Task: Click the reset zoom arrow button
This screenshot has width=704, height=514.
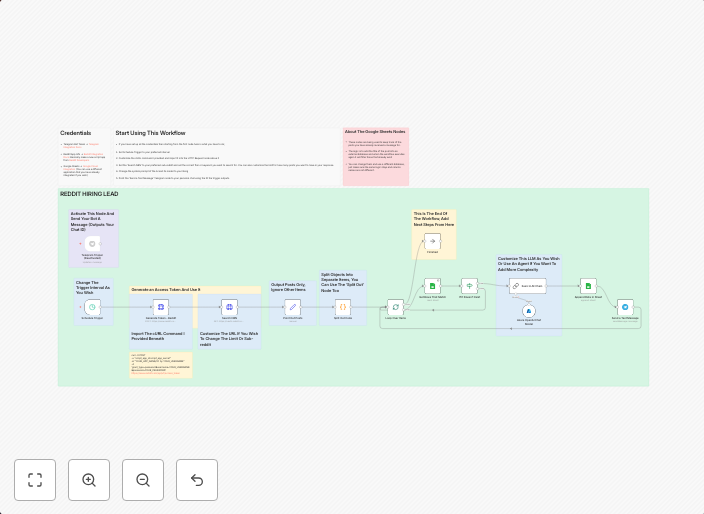Action: tap(197, 480)
